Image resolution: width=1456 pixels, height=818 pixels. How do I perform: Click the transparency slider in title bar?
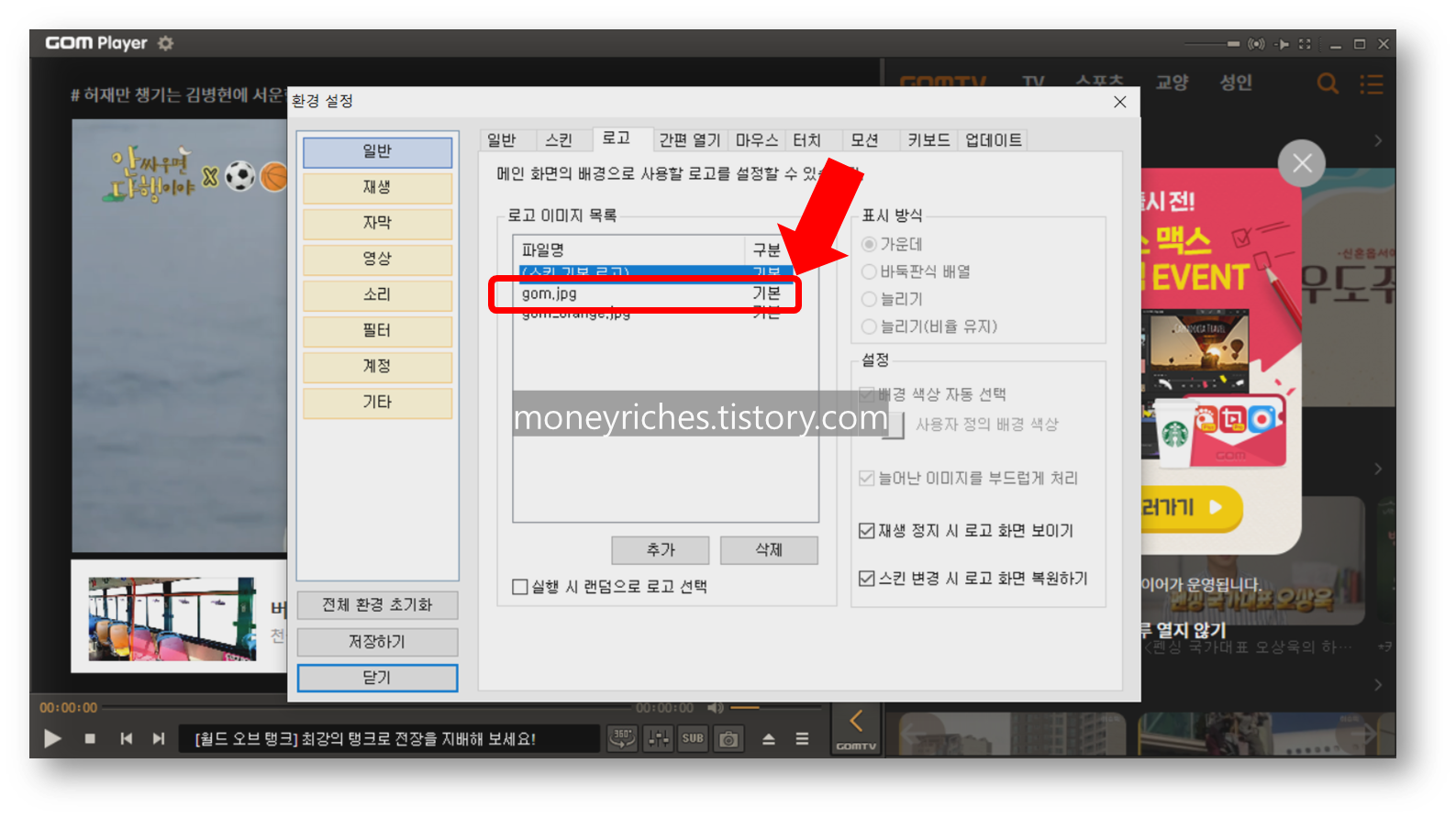pos(1211,44)
